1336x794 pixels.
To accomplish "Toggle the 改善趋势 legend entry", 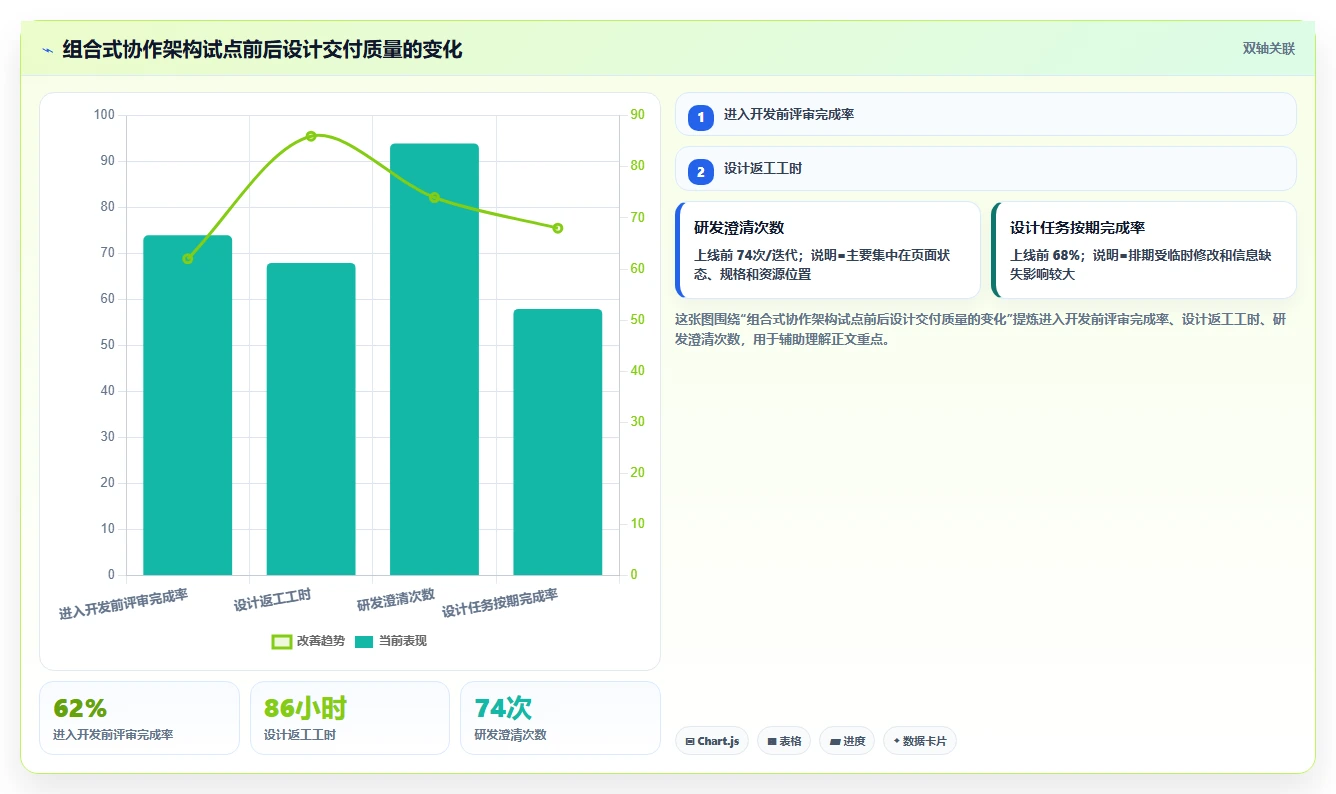I will point(308,641).
